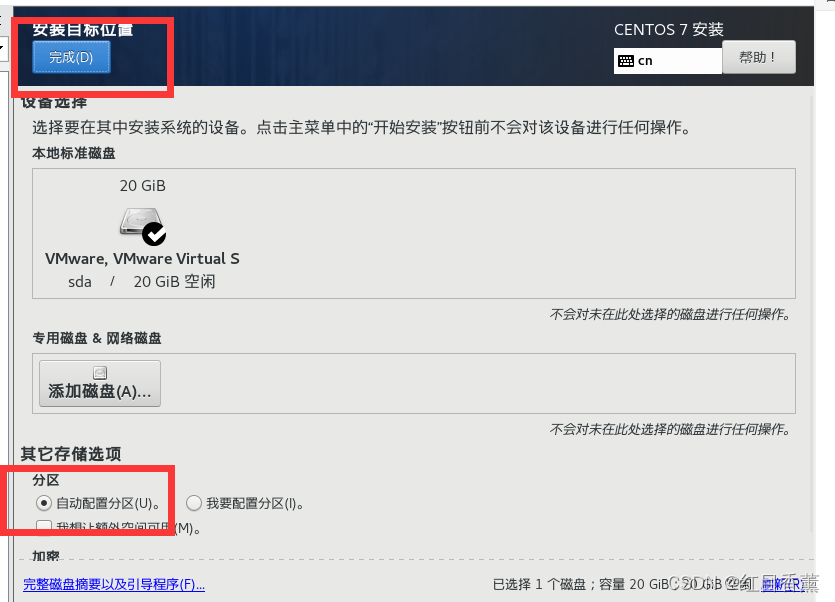
Task: Click the vertical scrollbar on the right
Action: coord(811,313)
